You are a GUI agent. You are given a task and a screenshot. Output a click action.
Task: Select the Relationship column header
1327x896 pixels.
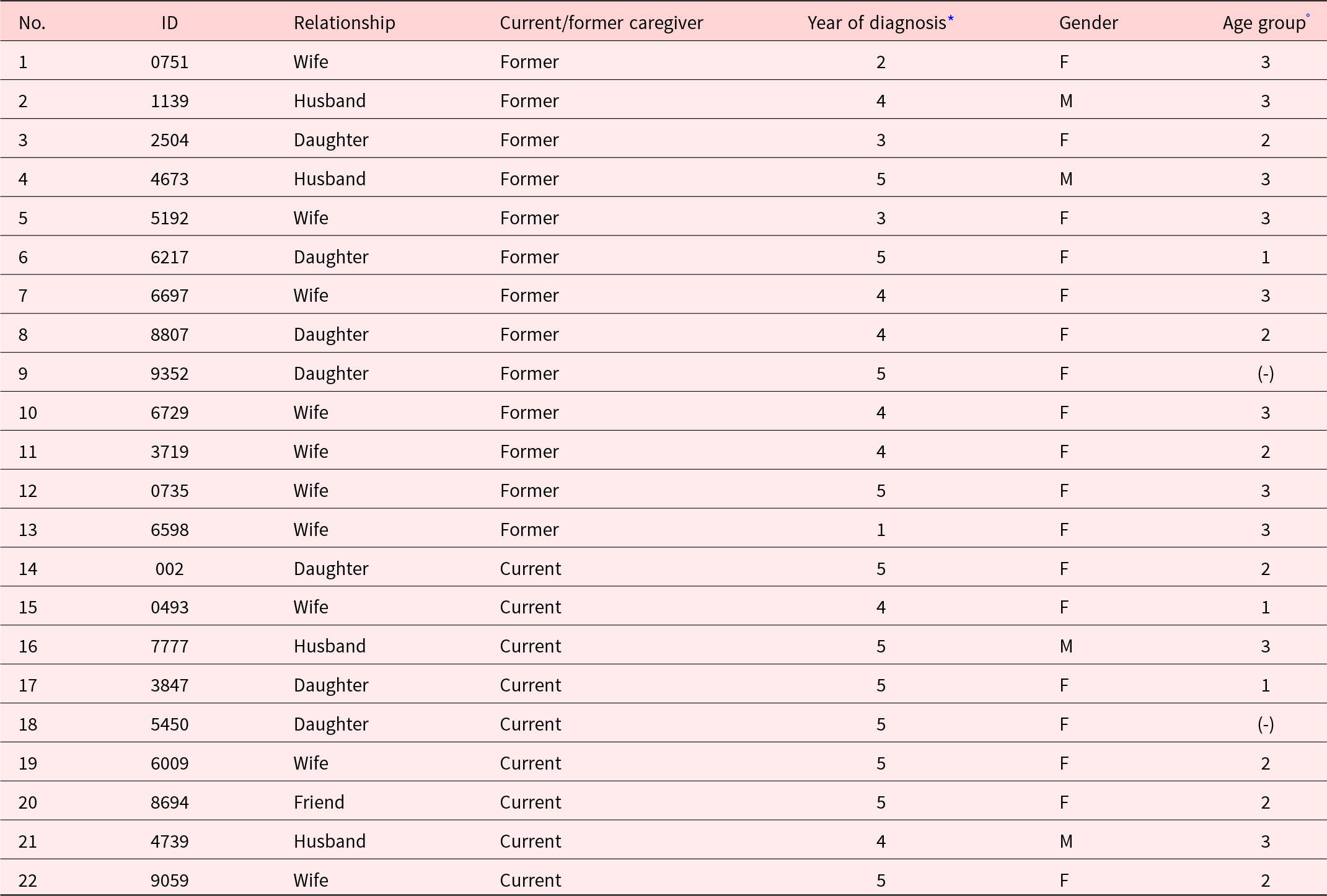pyautogui.click(x=344, y=23)
